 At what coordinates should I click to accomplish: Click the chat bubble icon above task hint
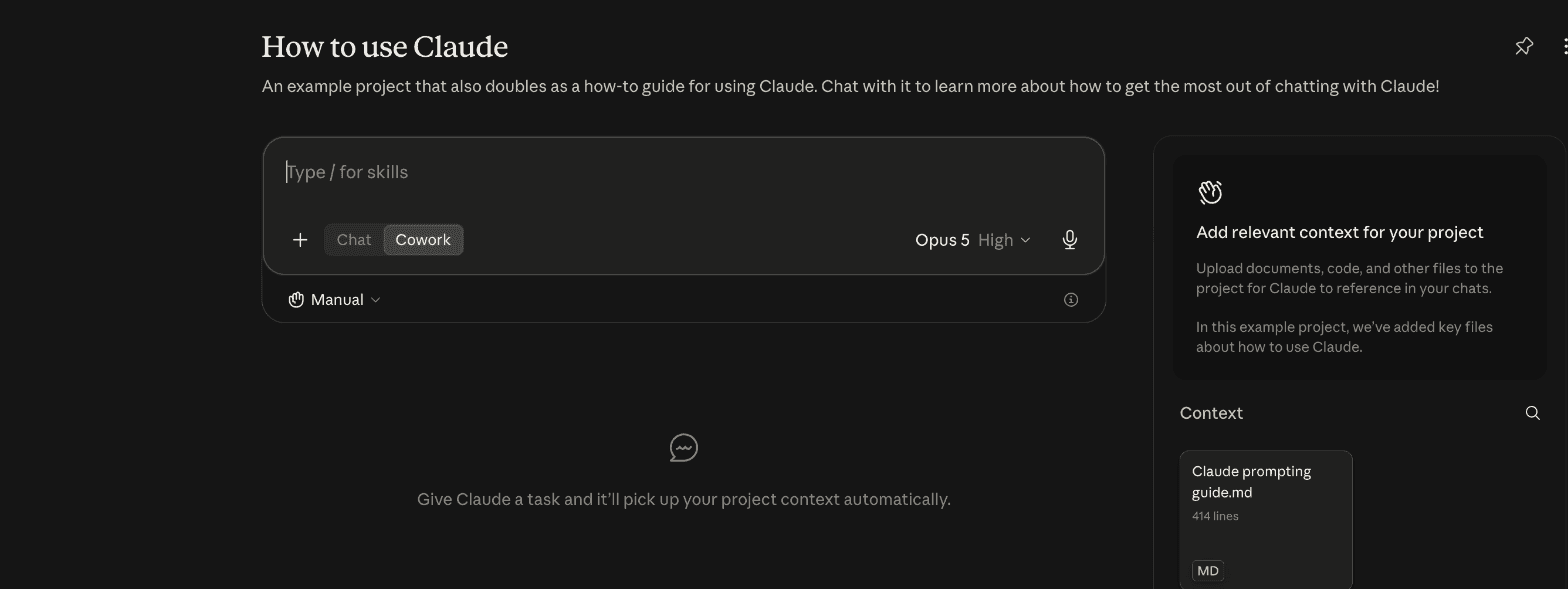[684, 448]
